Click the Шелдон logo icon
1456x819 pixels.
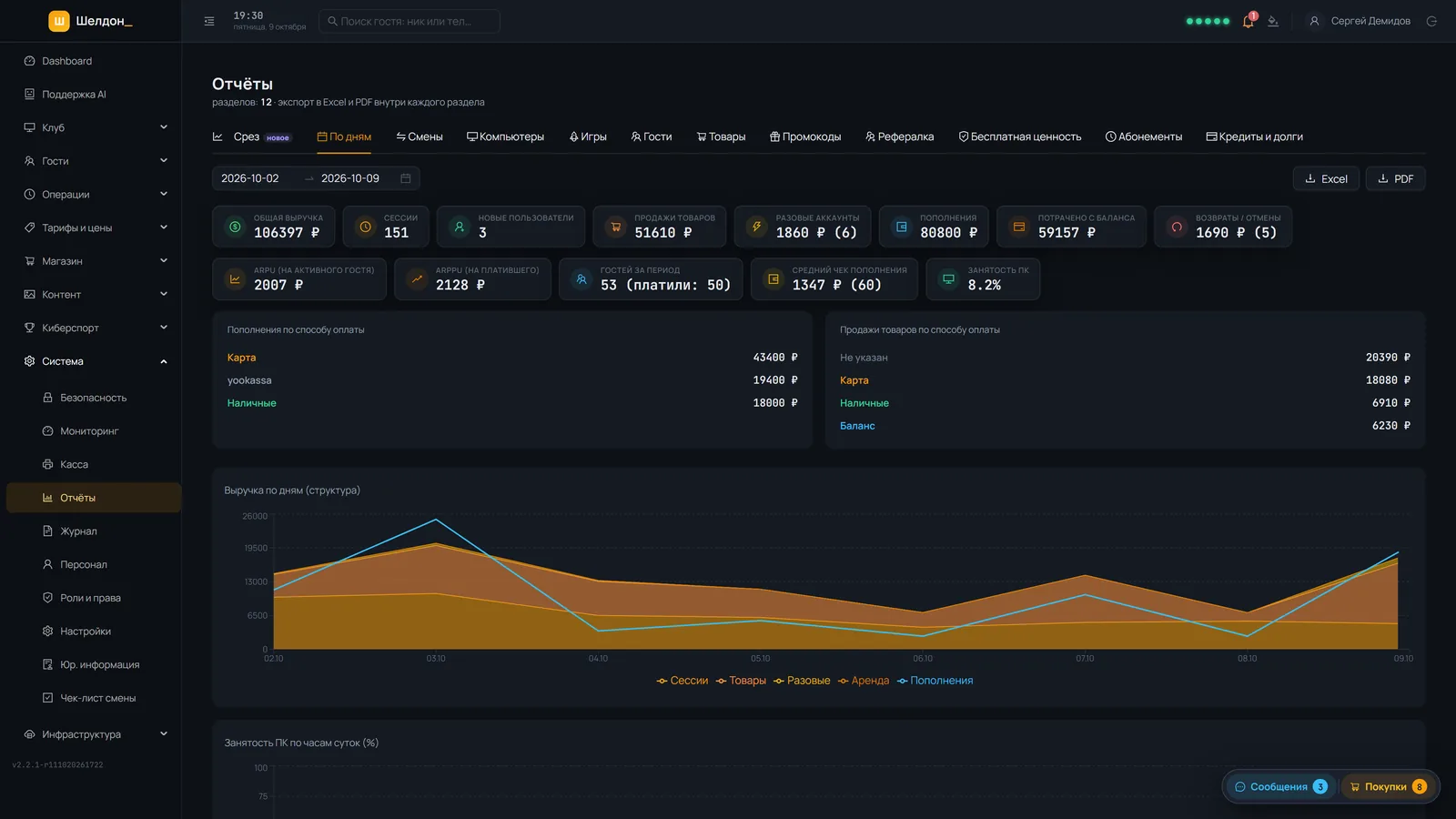(x=59, y=21)
